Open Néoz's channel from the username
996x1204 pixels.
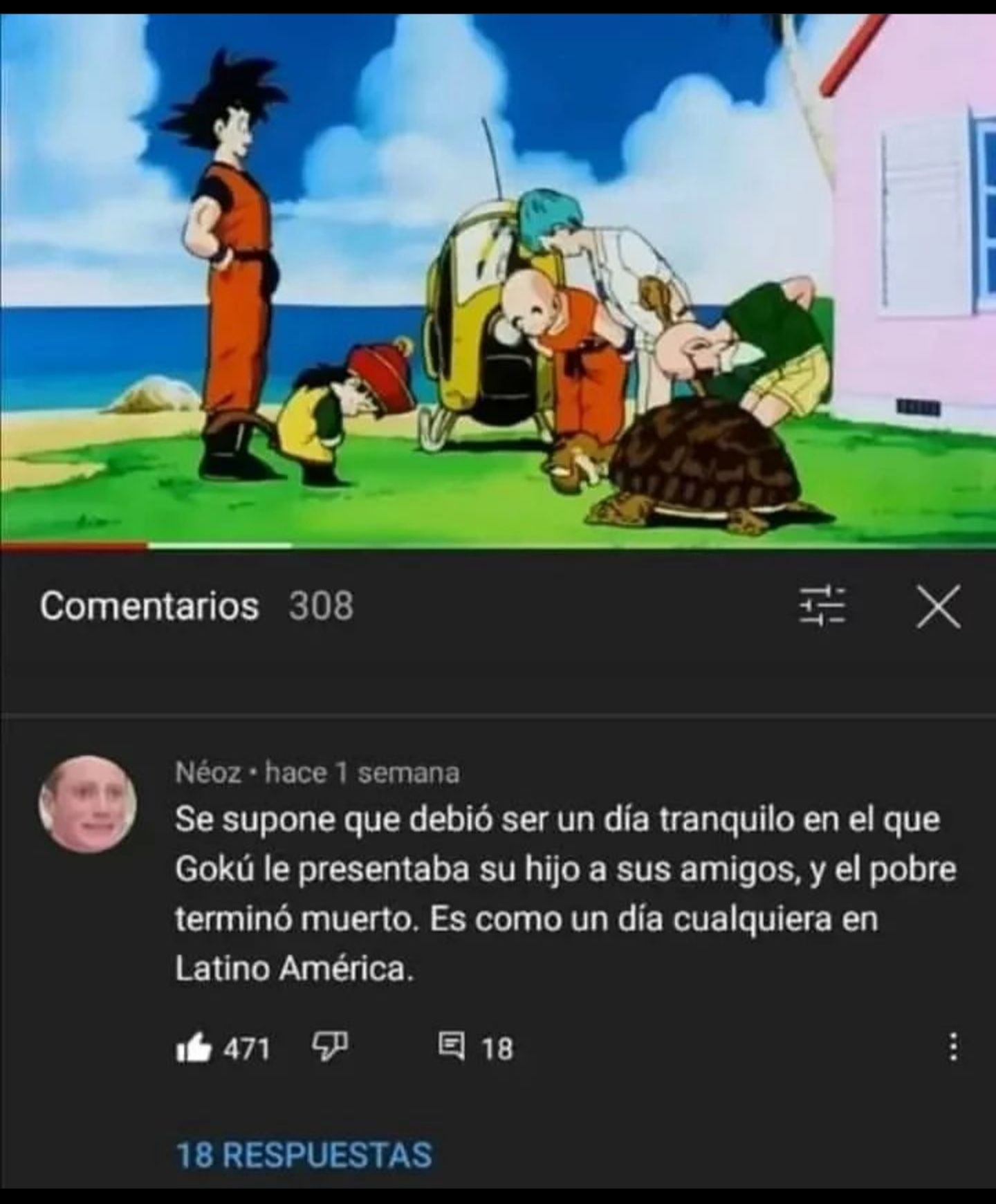point(208,772)
